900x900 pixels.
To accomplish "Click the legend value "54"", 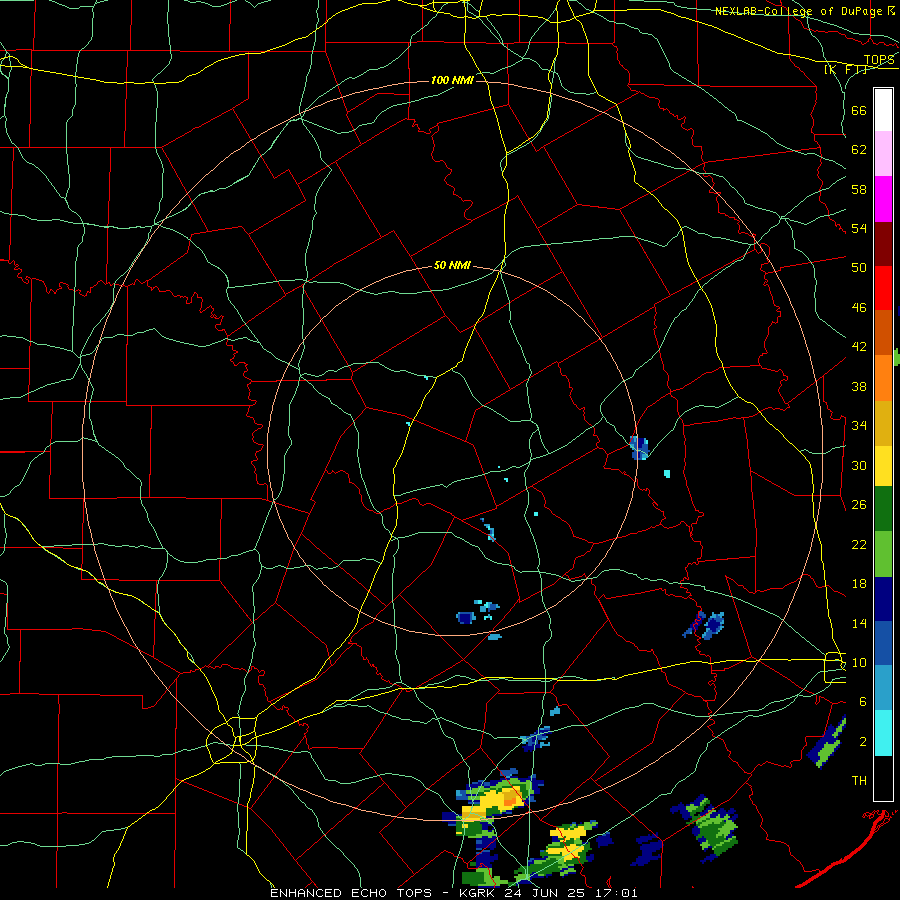I will tap(859, 228).
